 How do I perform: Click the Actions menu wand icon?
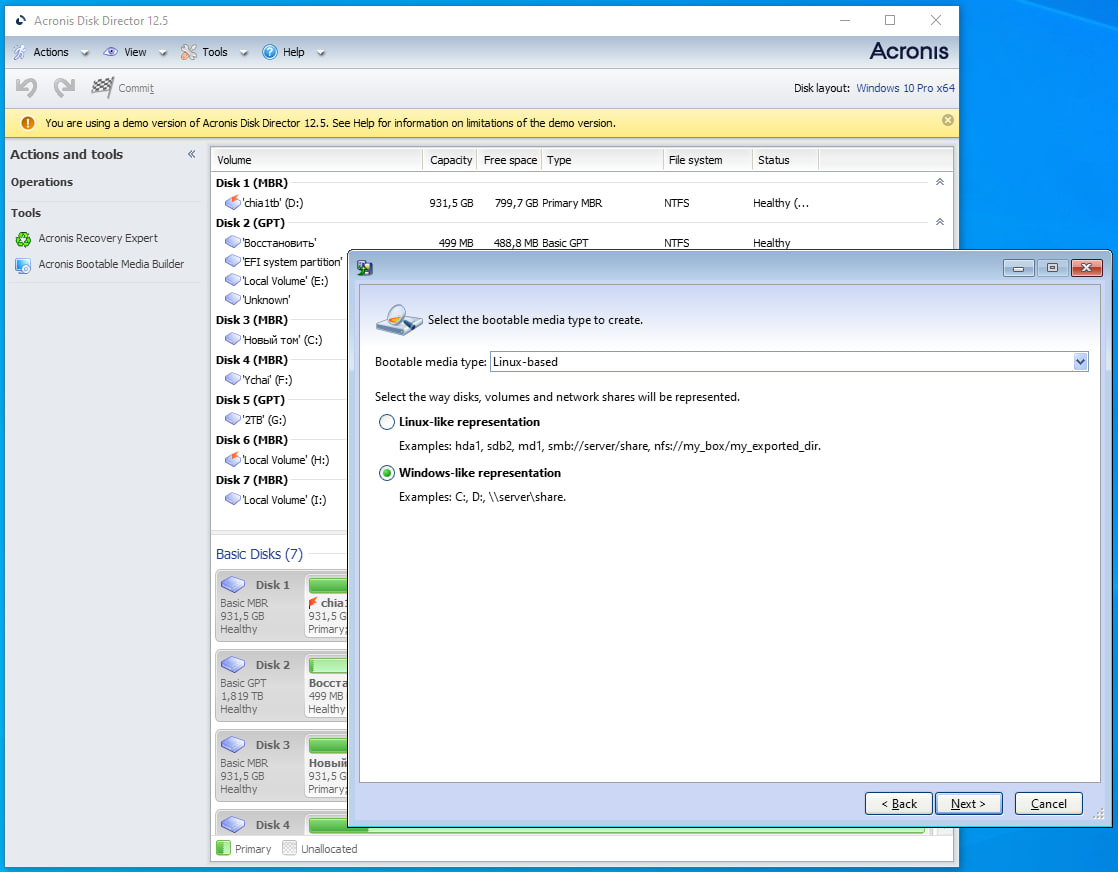20,52
